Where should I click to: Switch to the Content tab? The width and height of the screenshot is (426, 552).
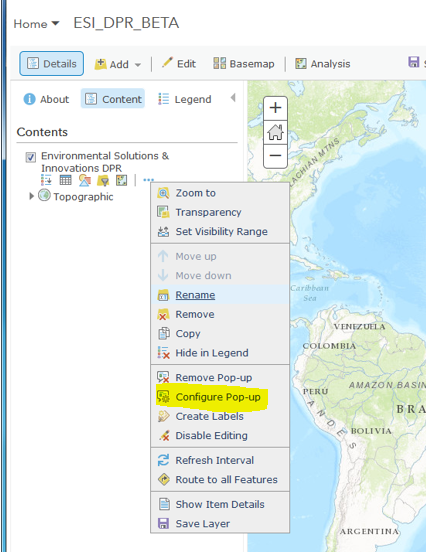pyautogui.click(x=113, y=99)
